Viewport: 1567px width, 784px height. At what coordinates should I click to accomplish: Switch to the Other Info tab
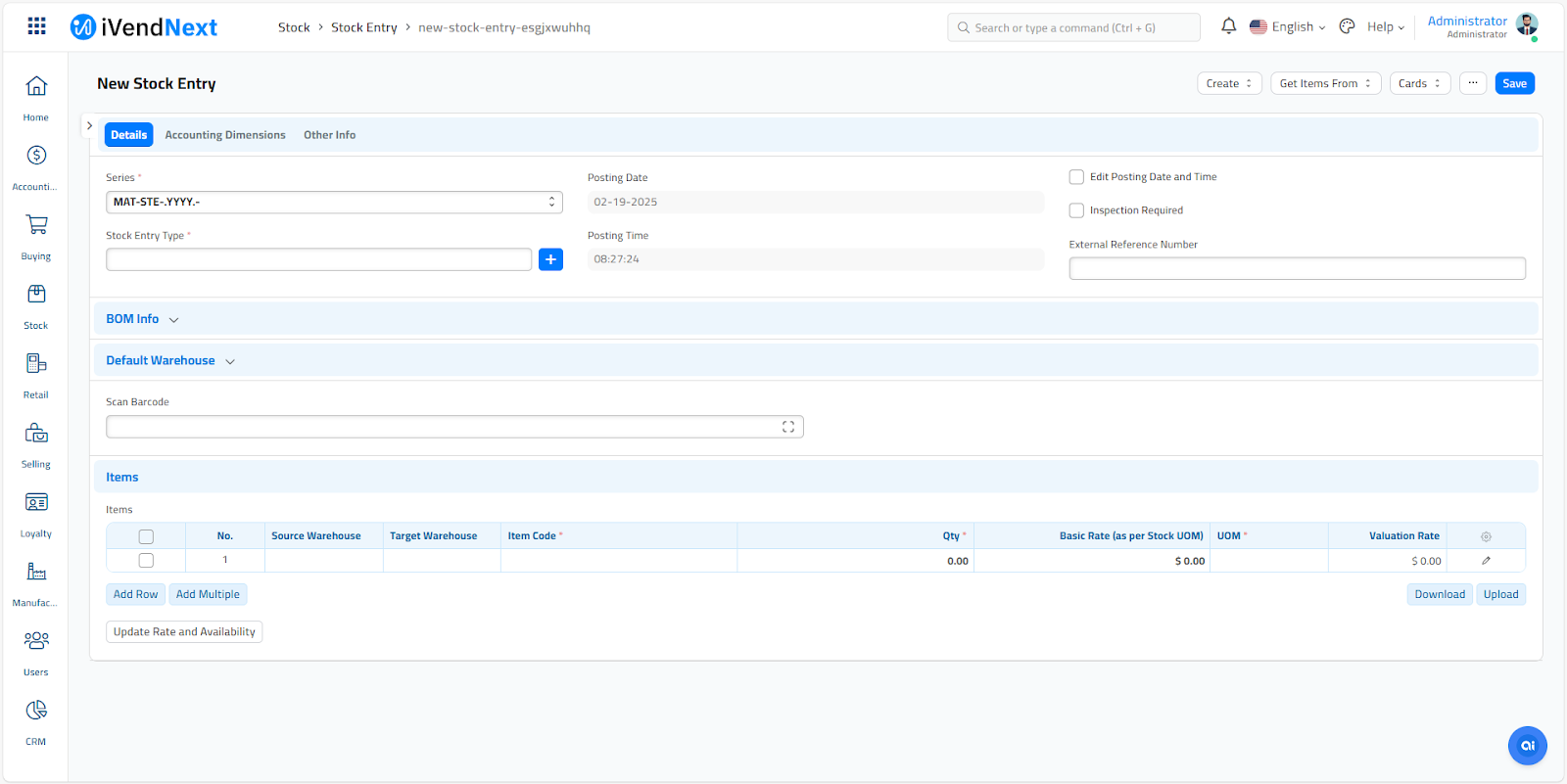[329, 135]
